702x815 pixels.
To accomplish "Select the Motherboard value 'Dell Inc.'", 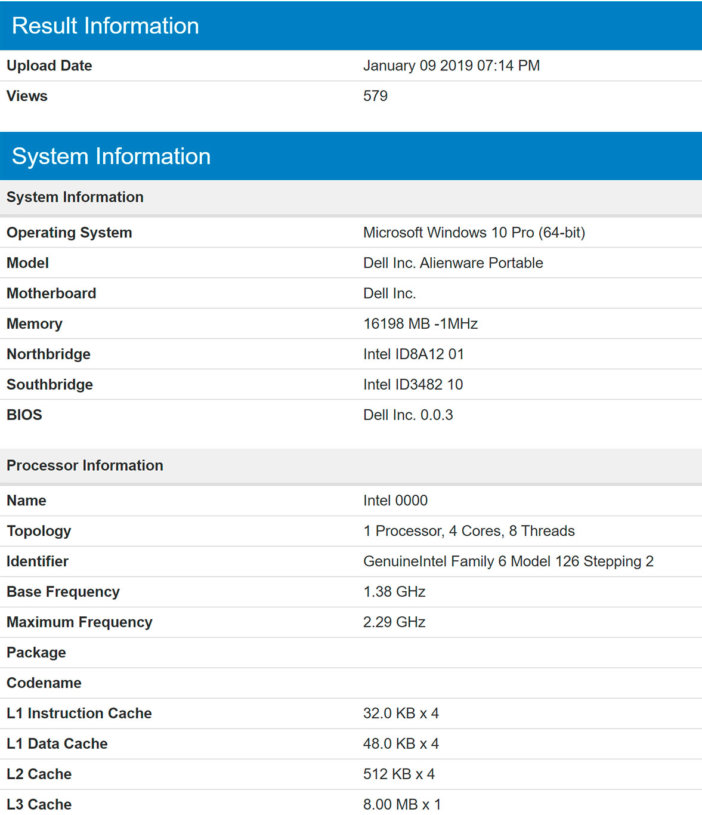I will click(x=389, y=293).
